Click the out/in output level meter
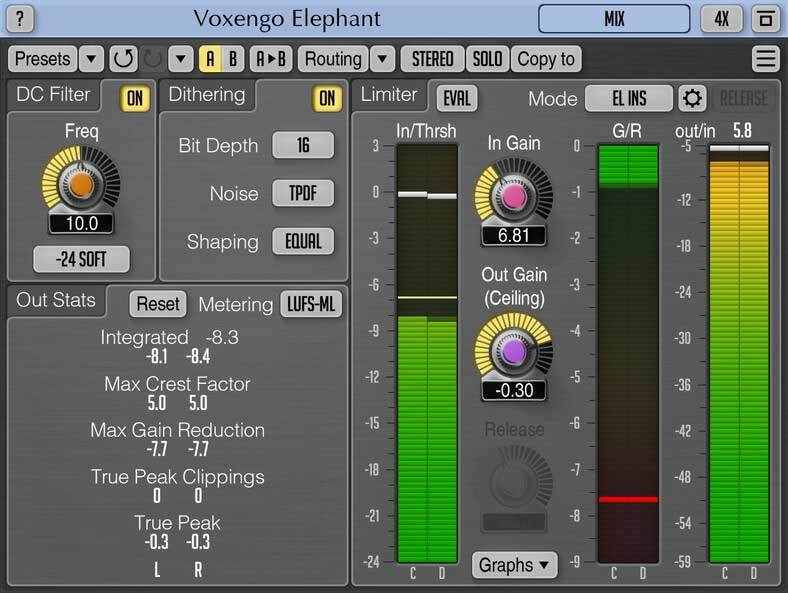Image resolution: width=788 pixels, height=593 pixels. coord(739,354)
